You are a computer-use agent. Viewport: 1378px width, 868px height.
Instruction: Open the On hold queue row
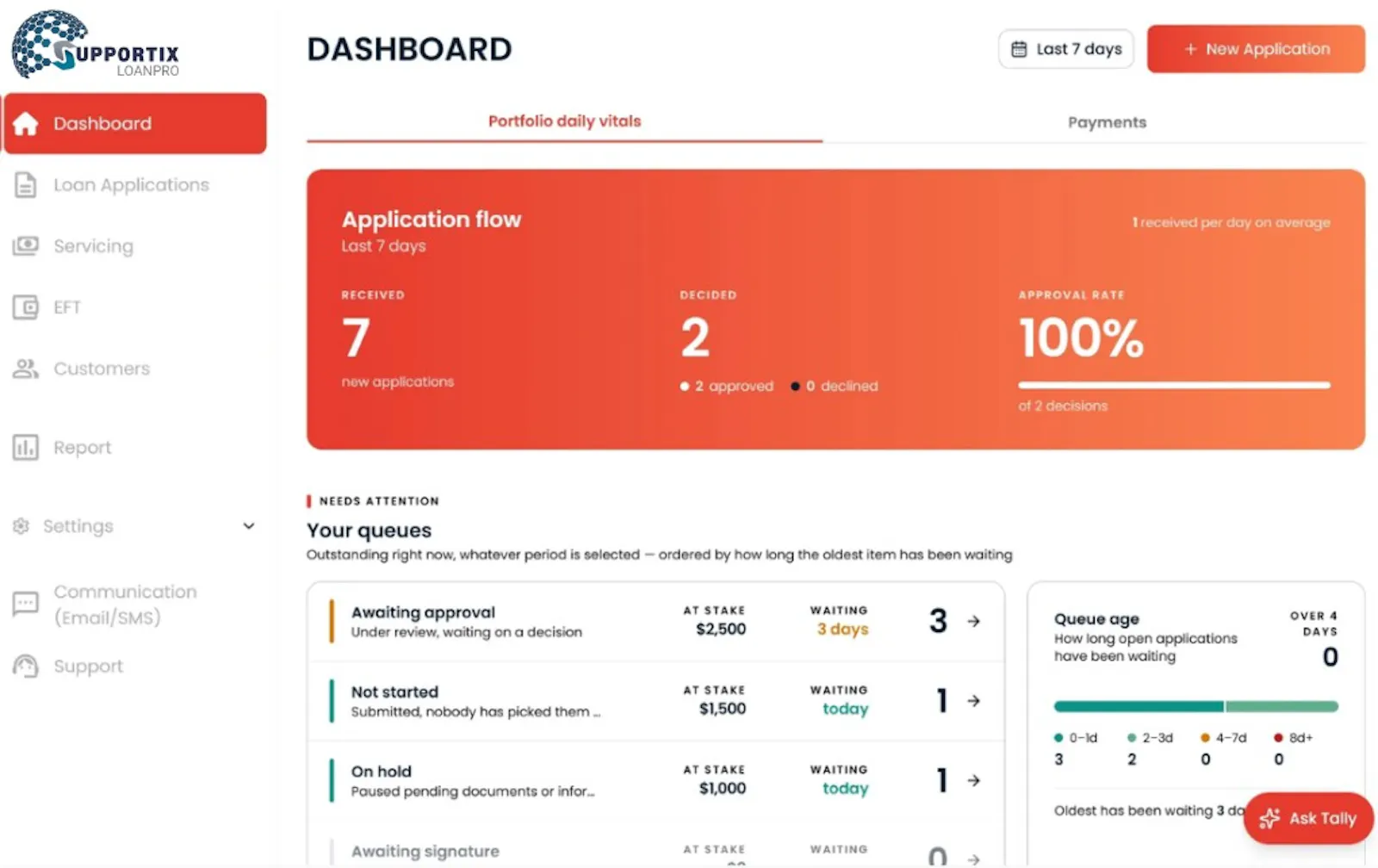[x=655, y=780]
